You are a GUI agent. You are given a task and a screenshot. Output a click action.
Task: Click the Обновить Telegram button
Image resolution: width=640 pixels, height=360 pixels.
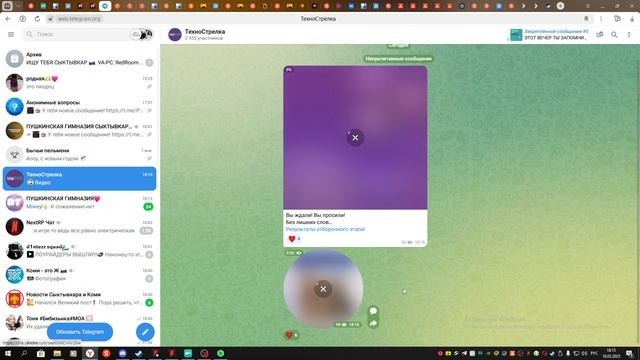tap(80, 332)
